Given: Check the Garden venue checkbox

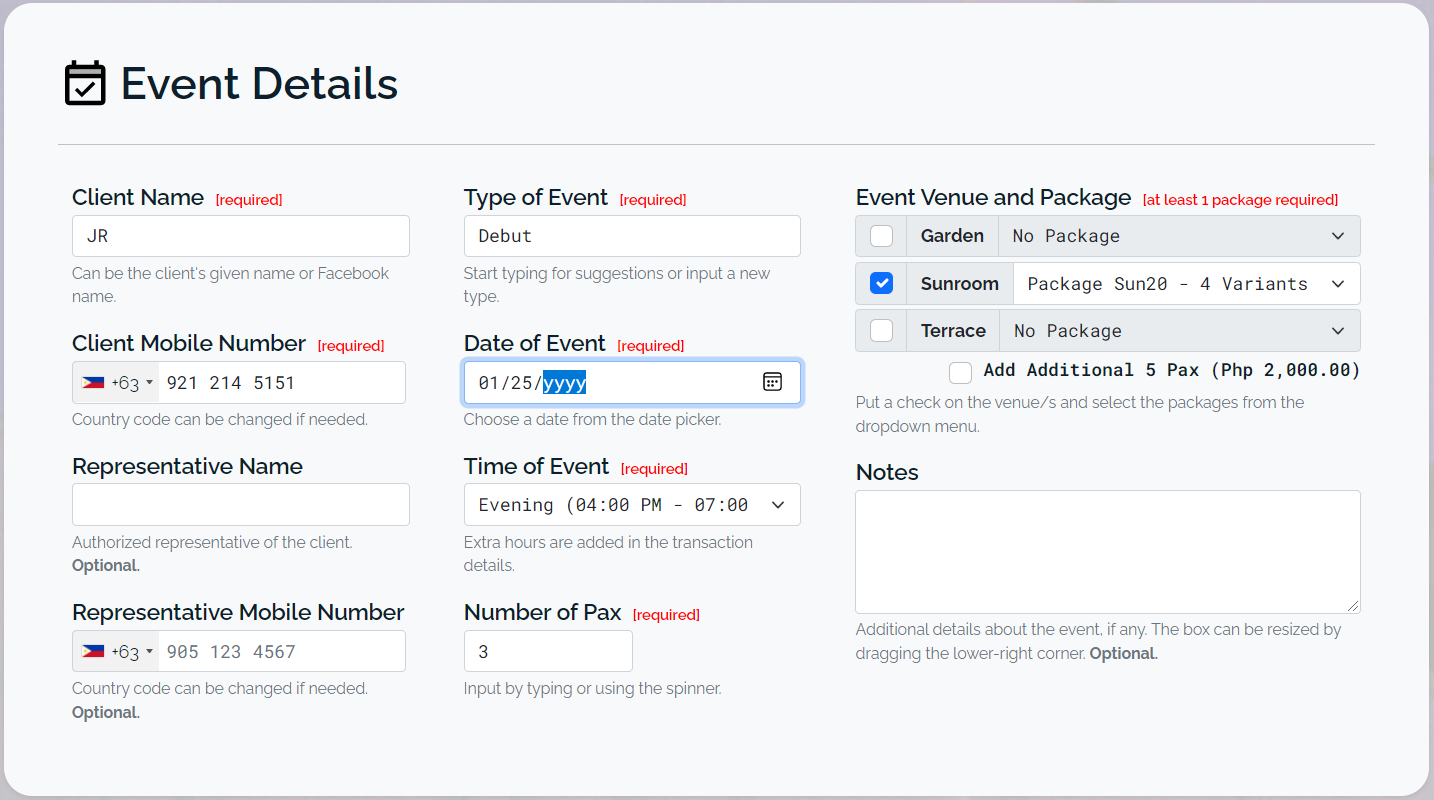Looking at the screenshot, I should tap(881, 236).
